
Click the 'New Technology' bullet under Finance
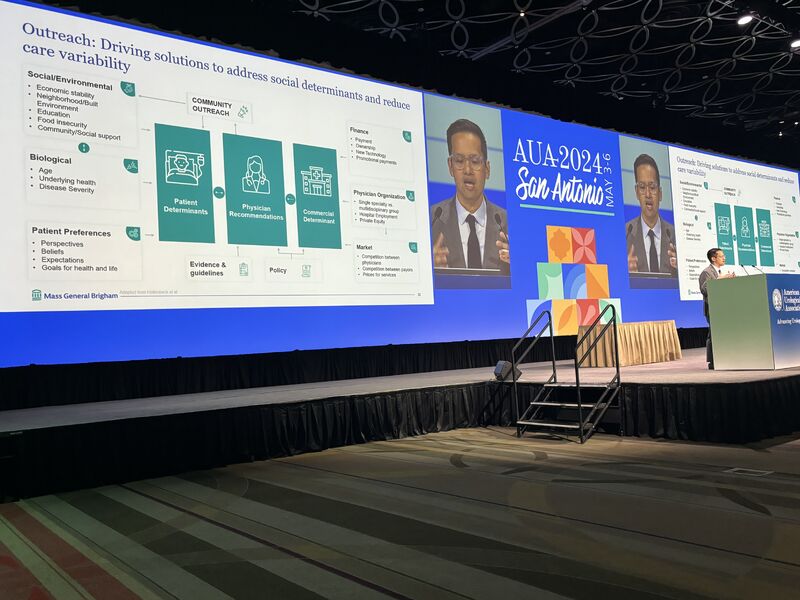point(371,154)
